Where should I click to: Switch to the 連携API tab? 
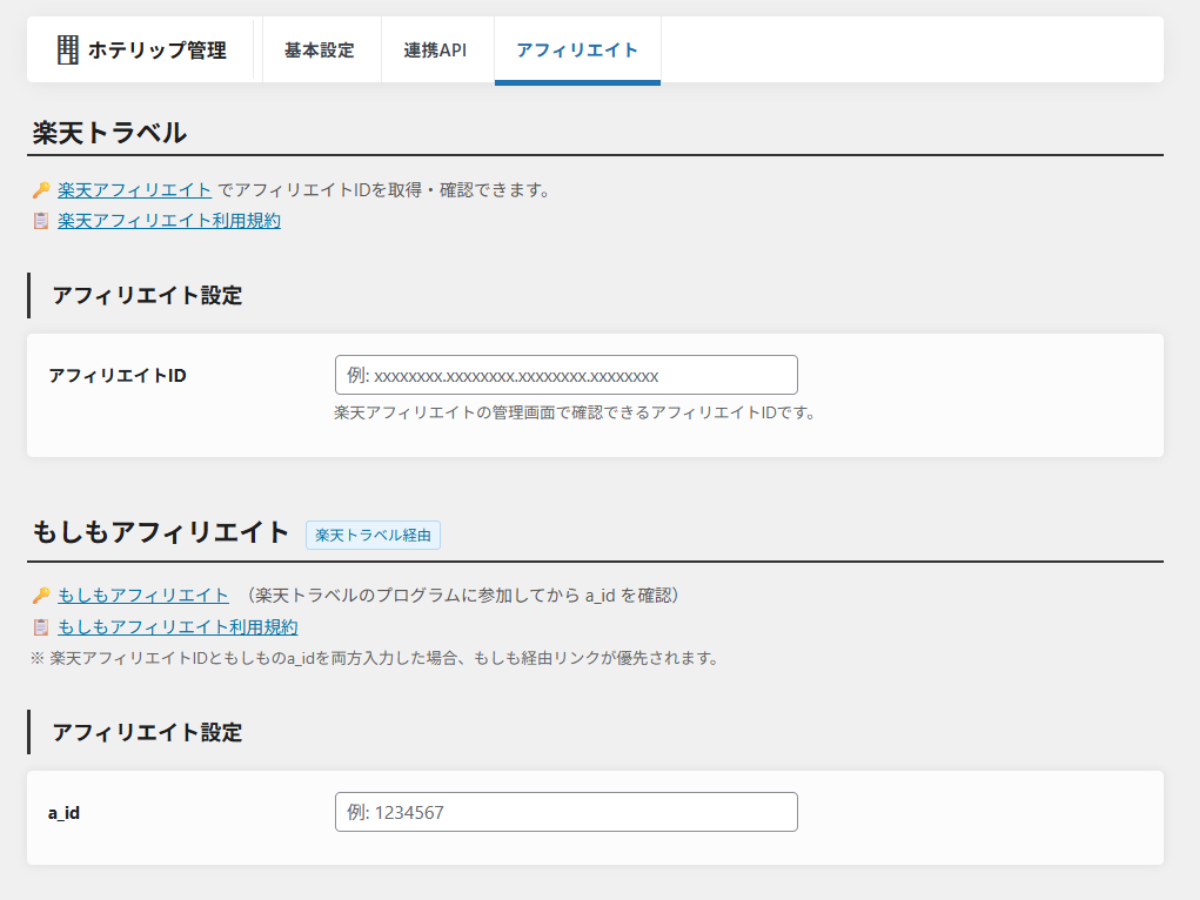click(437, 50)
